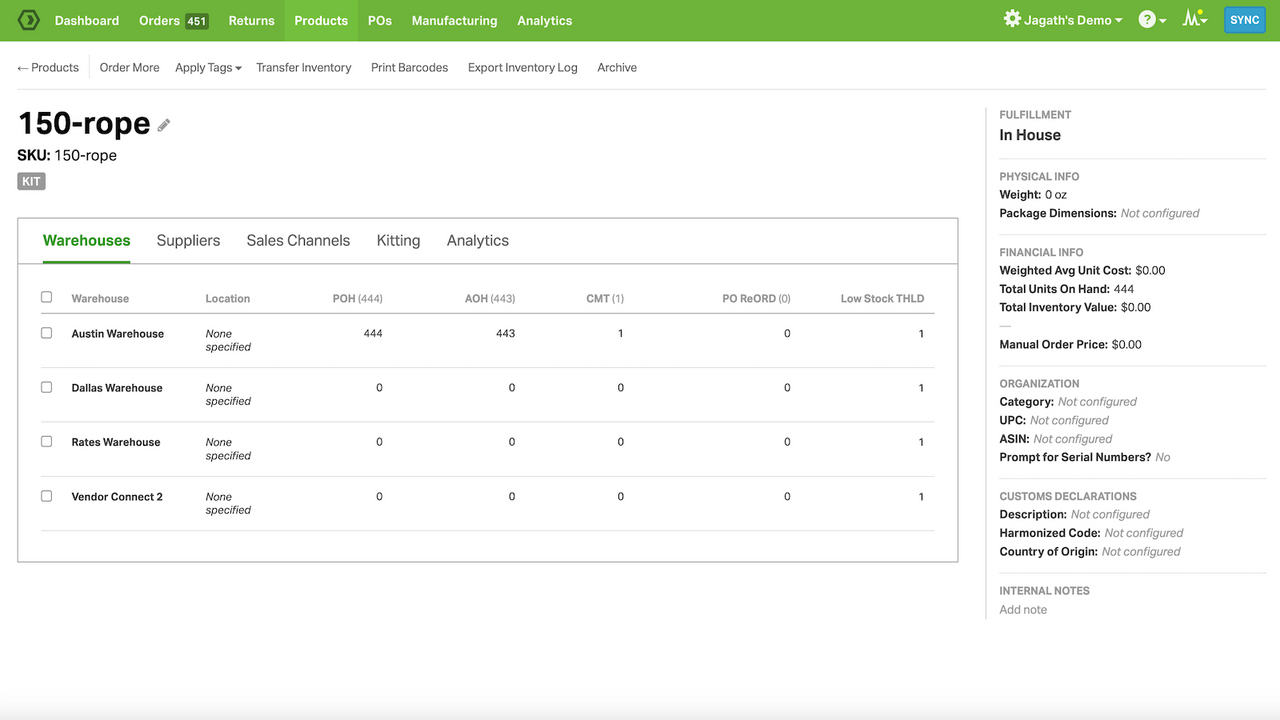Screen dimensions: 1280x720
Task: Click Package Dimensions Not configured
Action: point(1160,213)
